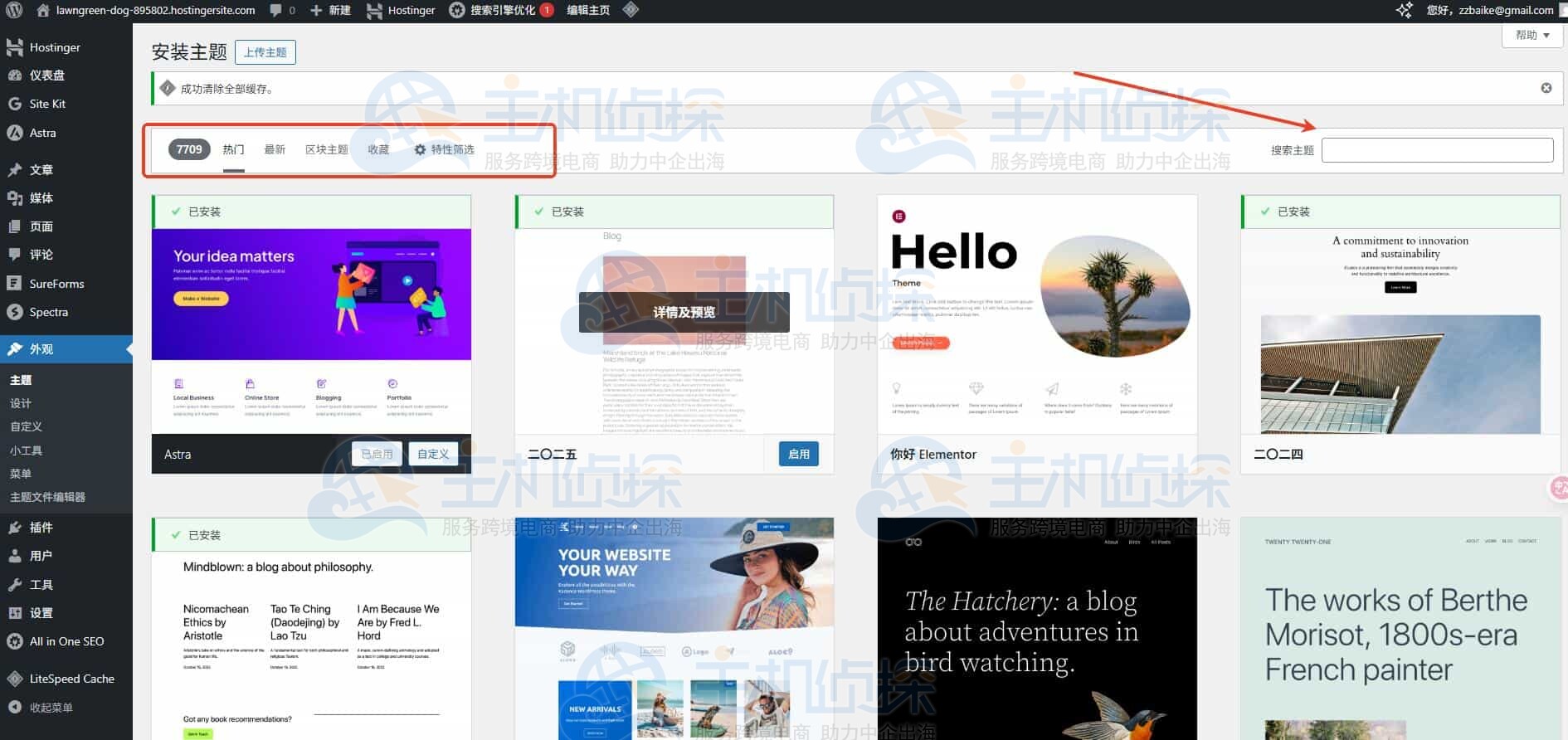1568x740 pixels.
Task: Click 详情及预览 on 二〇二五 theme
Action: [684, 312]
